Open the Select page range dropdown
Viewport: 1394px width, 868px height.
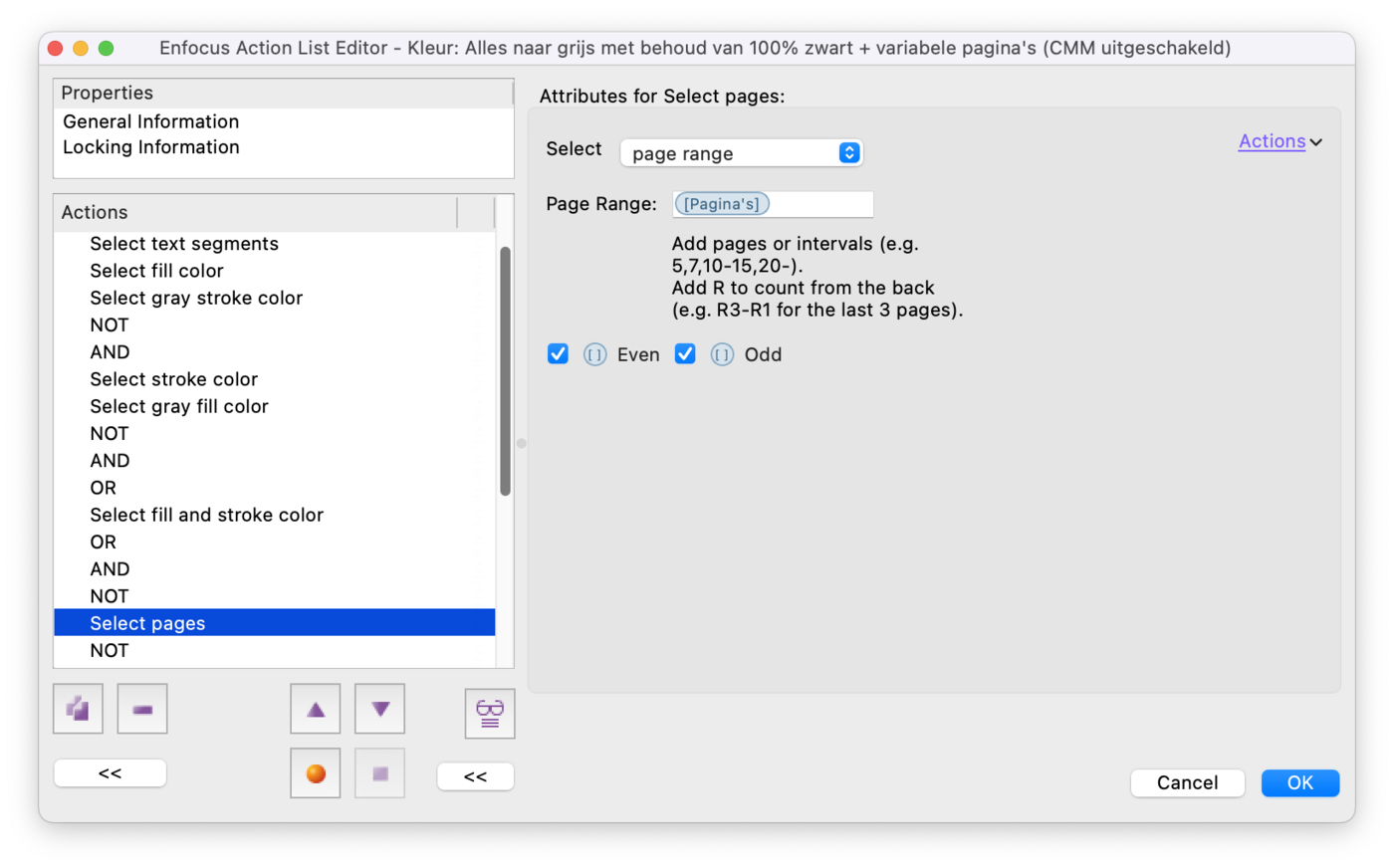tap(741, 153)
